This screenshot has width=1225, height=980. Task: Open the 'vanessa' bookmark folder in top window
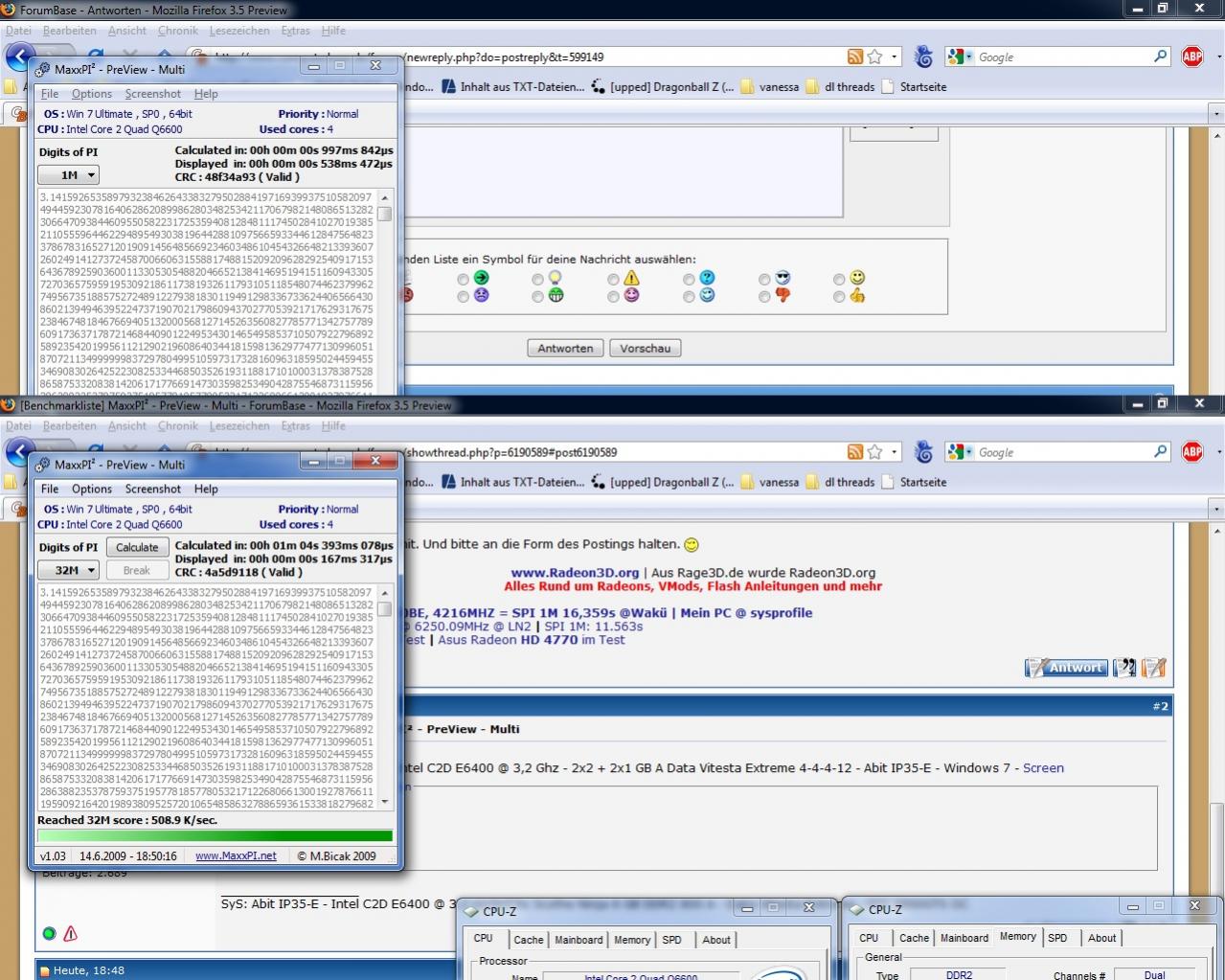[770, 87]
